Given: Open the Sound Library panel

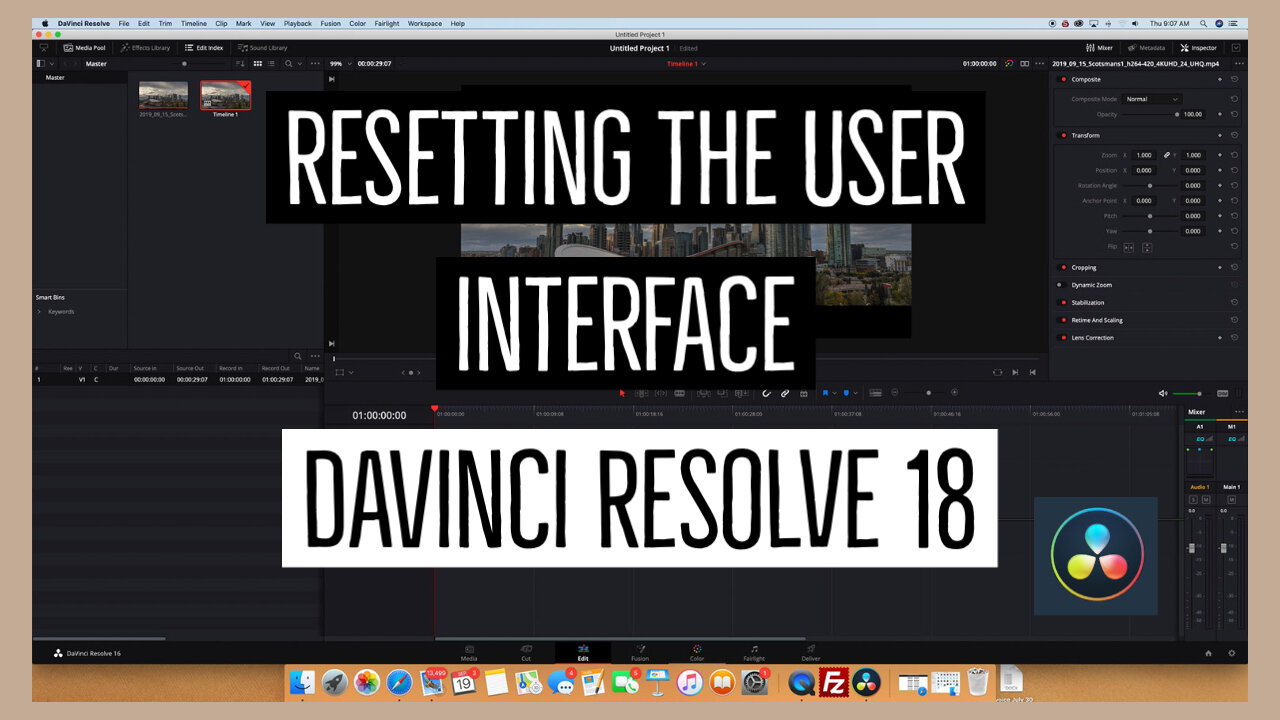Looking at the screenshot, I should click(262, 48).
